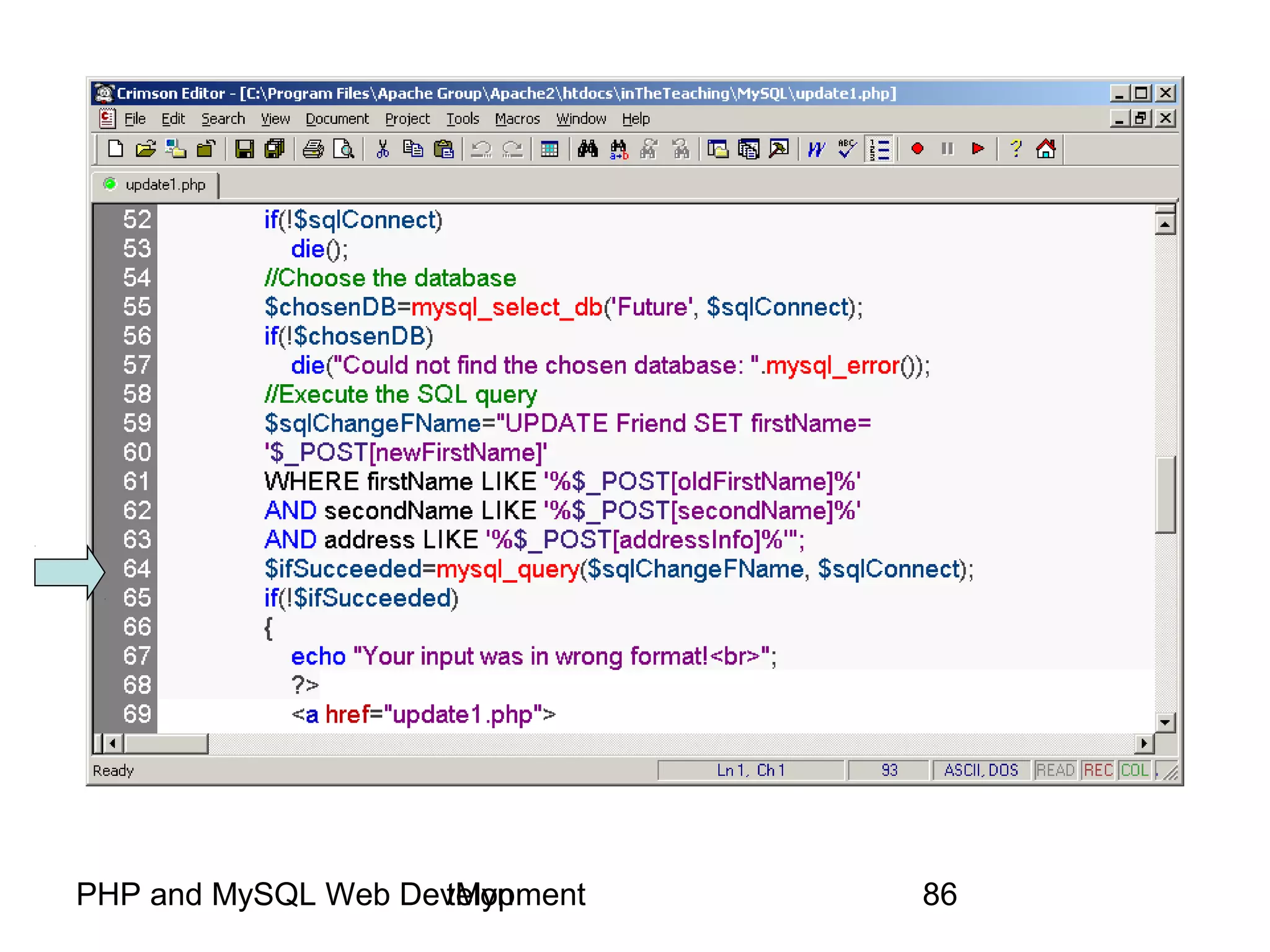Click '//Execute the SQL query' comment
The width and height of the screenshot is (1270, 952).
(x=401, y=394)
